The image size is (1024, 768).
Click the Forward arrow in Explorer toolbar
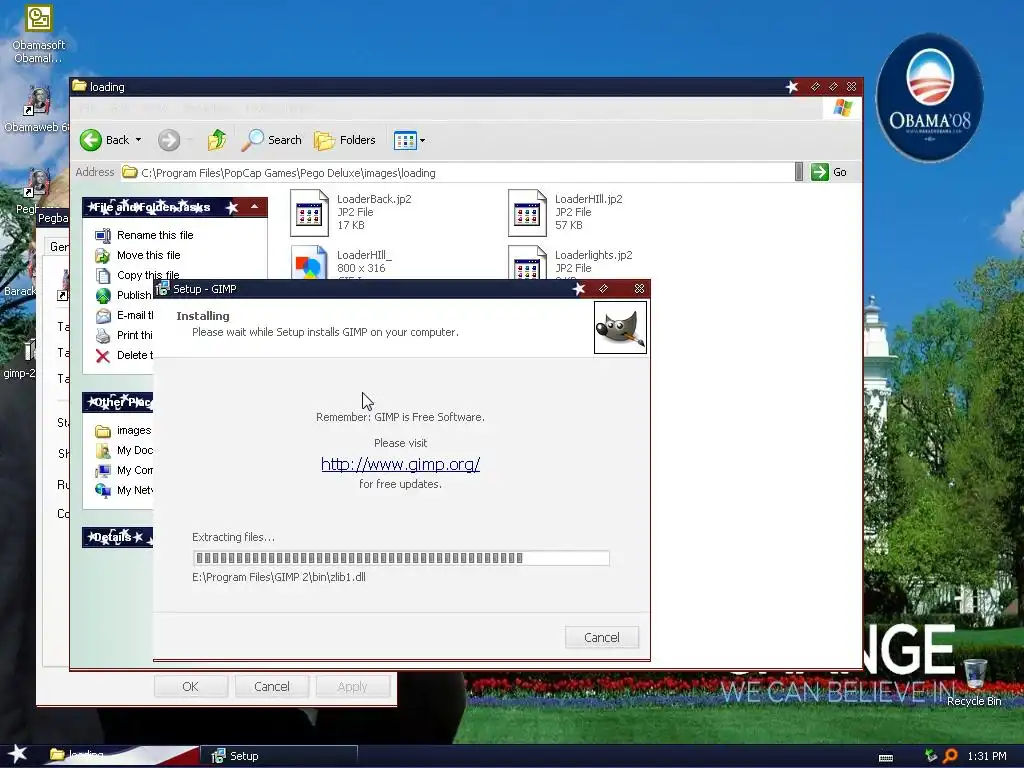point(168,140)
